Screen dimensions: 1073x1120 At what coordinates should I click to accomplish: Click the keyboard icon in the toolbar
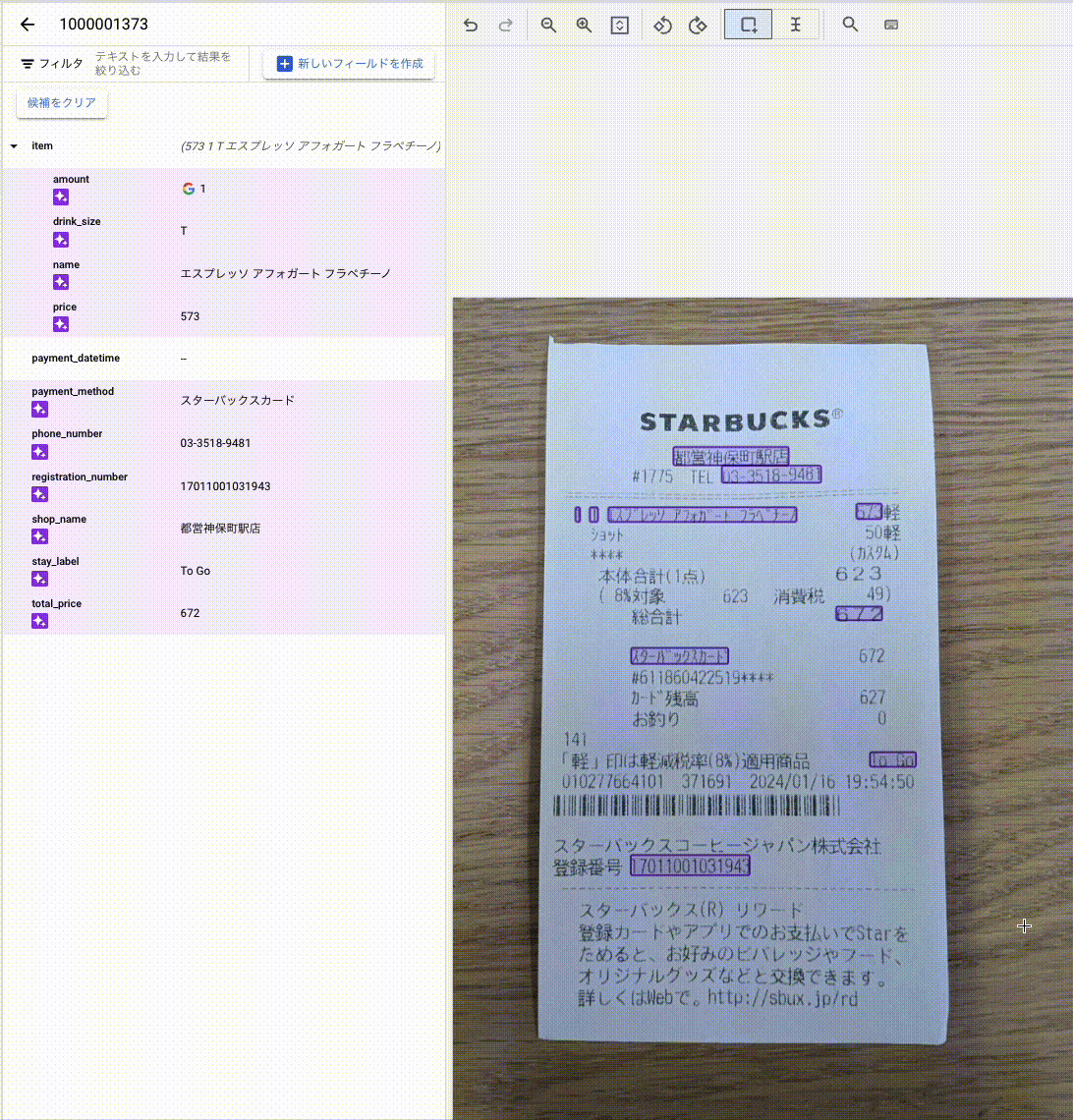point(890,25)
